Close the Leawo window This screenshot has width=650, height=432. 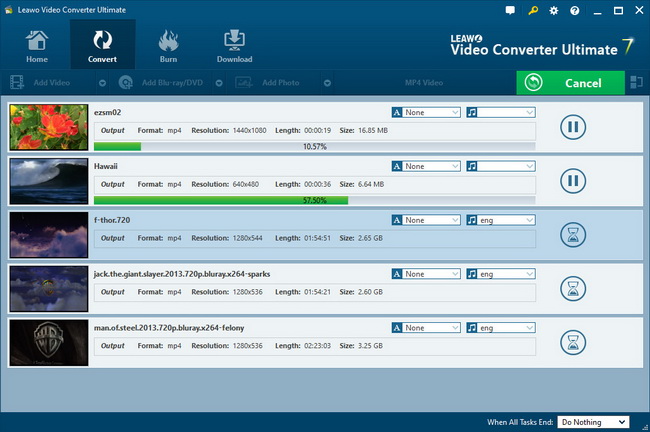[639, 10]
